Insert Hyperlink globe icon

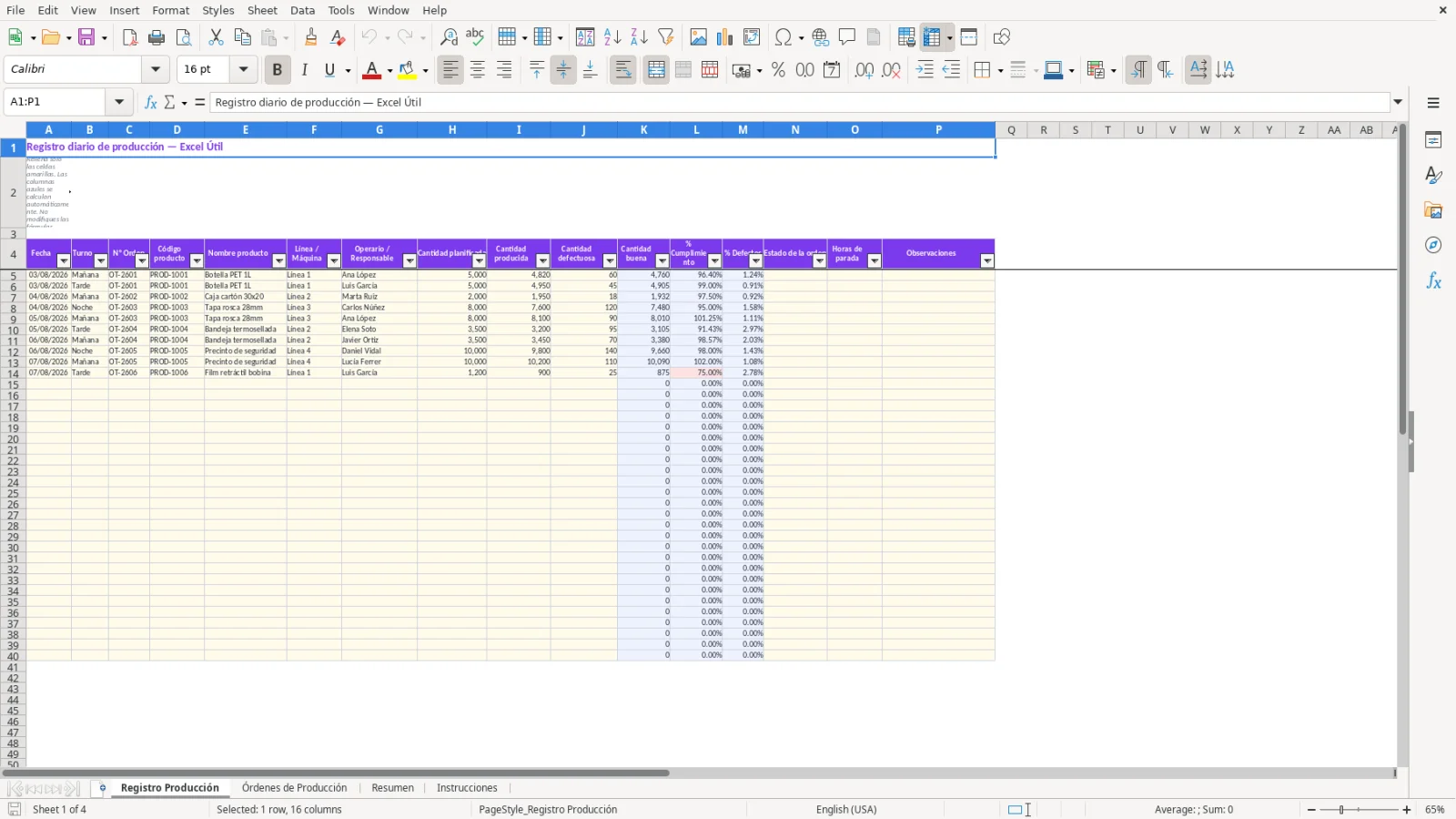pos(821,37)
